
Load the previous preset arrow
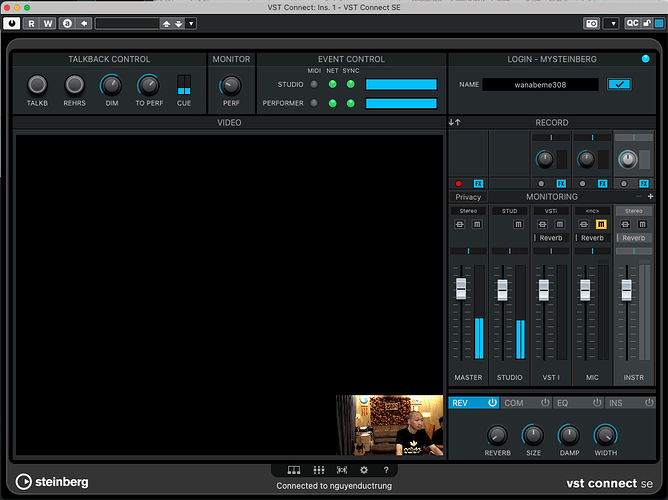(x=166, y=24)
